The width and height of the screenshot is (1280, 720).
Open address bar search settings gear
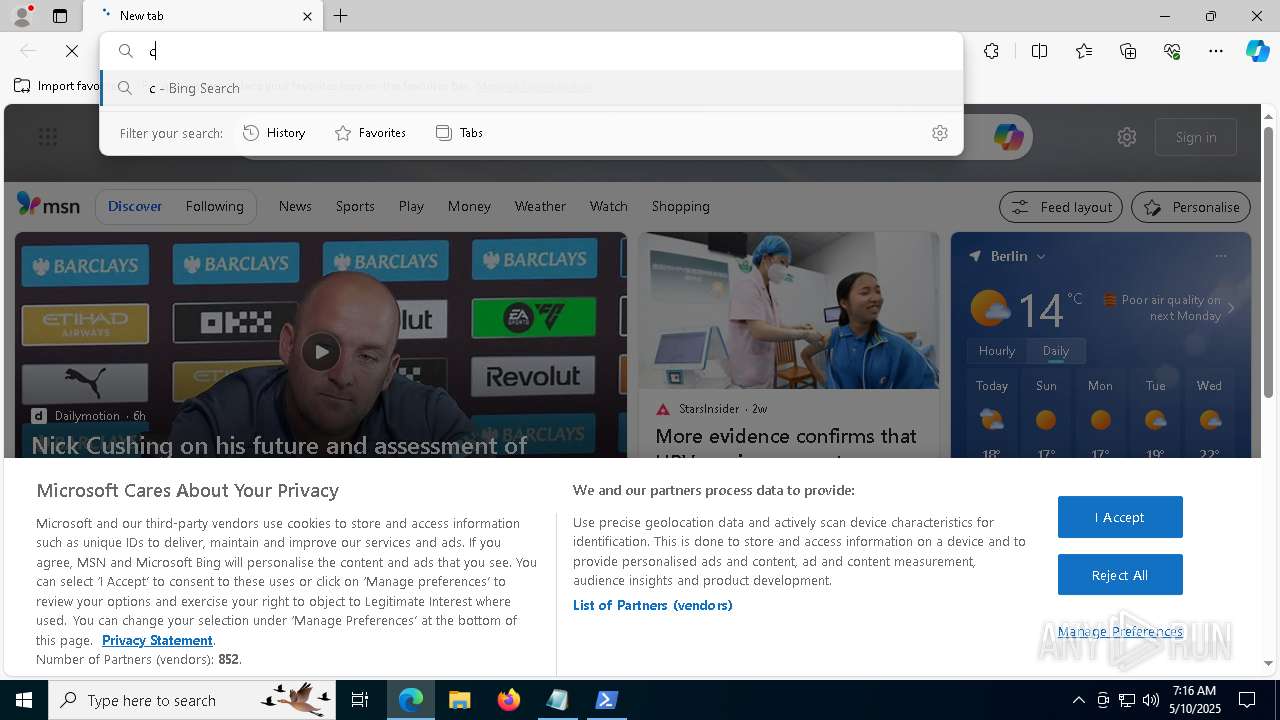point(940,133)
